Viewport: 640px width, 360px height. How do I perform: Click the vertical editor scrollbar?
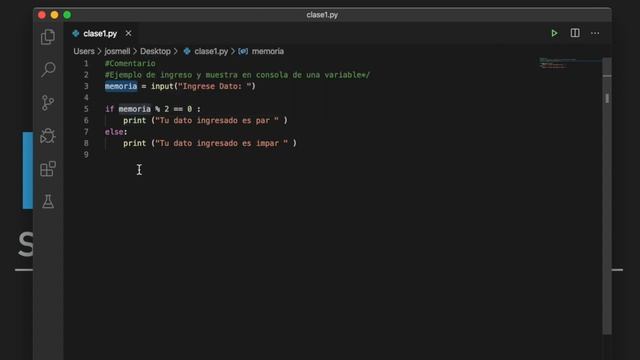[x=607, y=196]
